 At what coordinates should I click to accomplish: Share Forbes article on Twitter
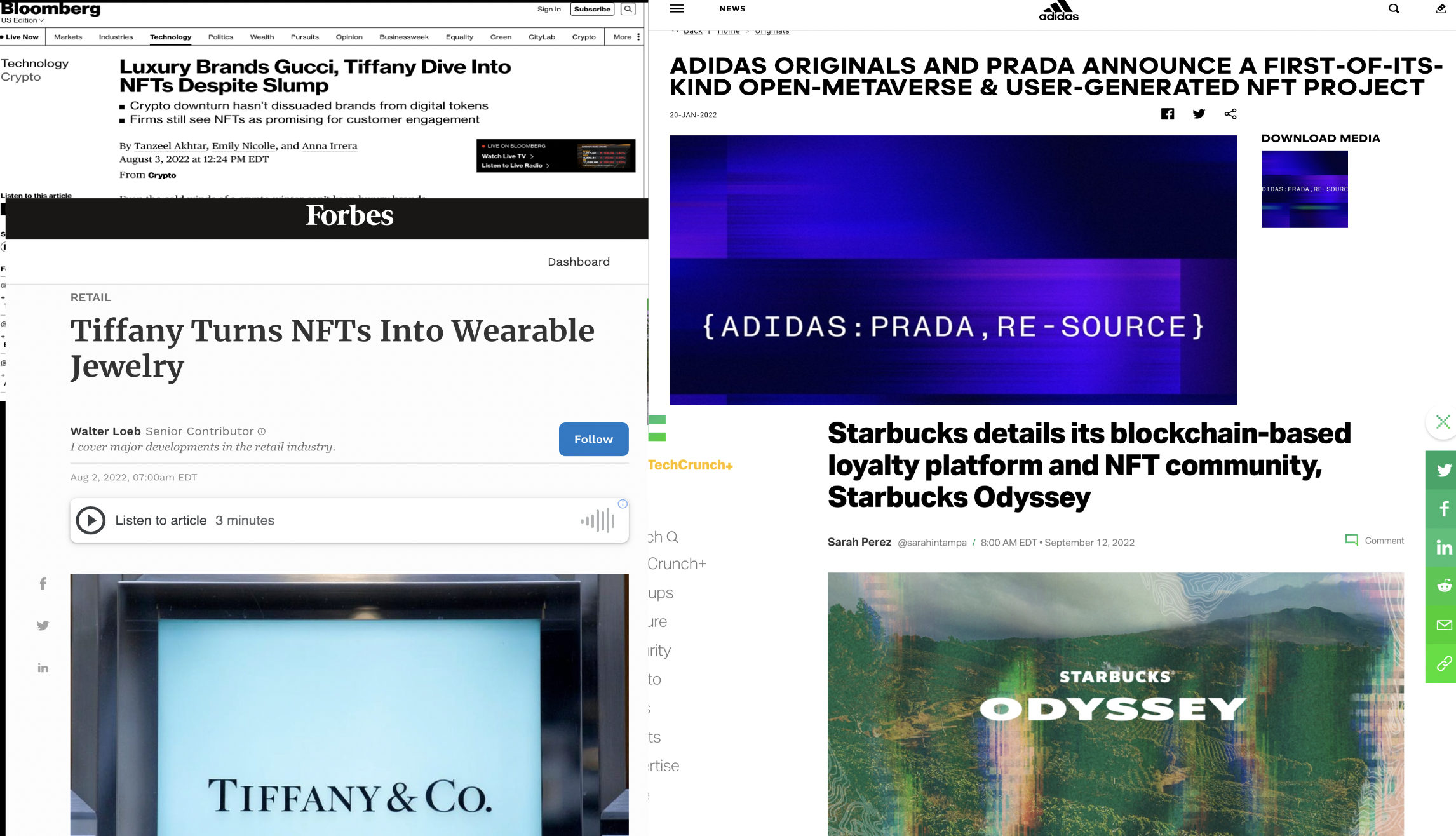click(x=43, y=626)
